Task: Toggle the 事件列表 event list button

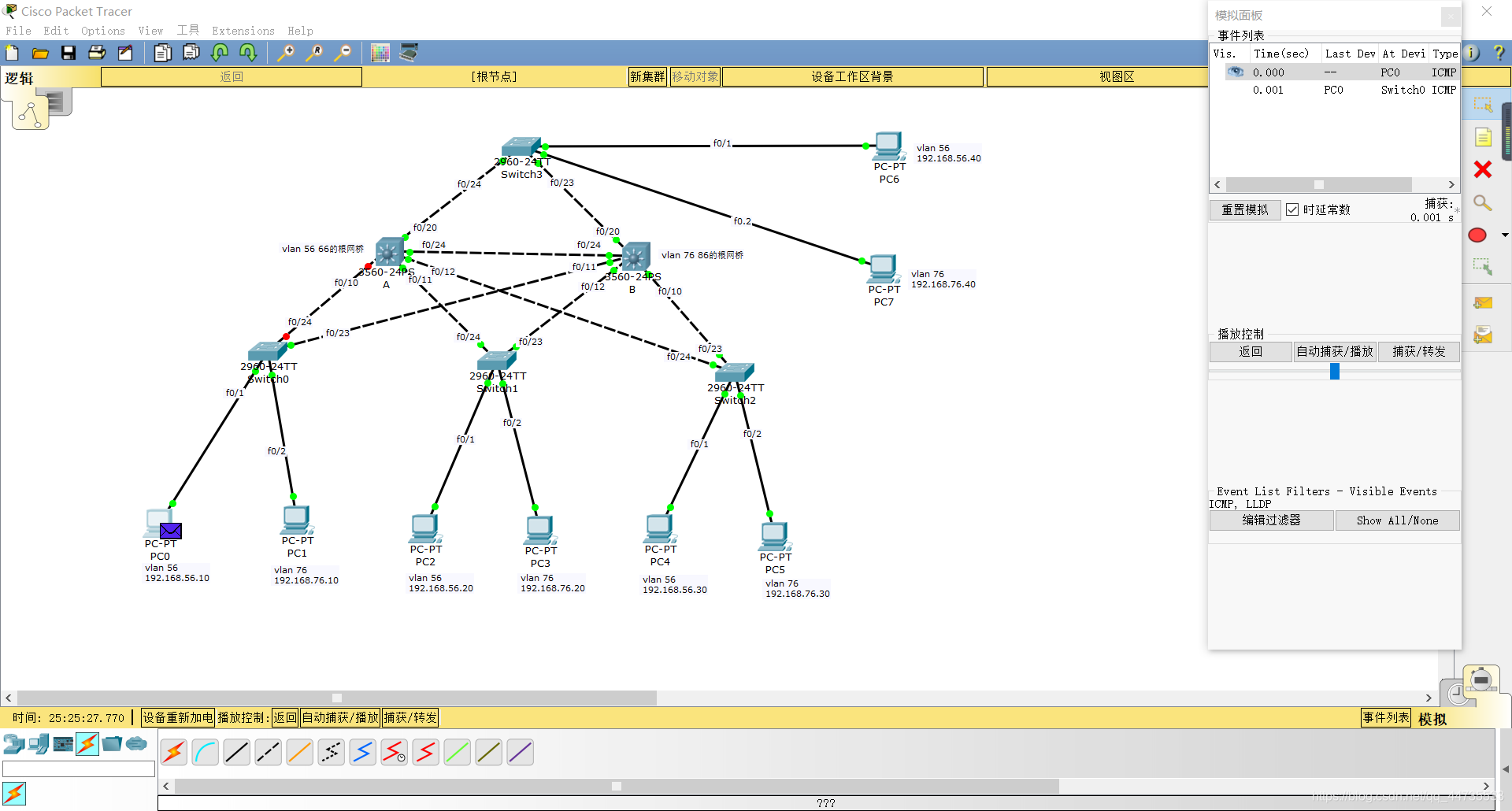Action: click(x=1386, y=717)
